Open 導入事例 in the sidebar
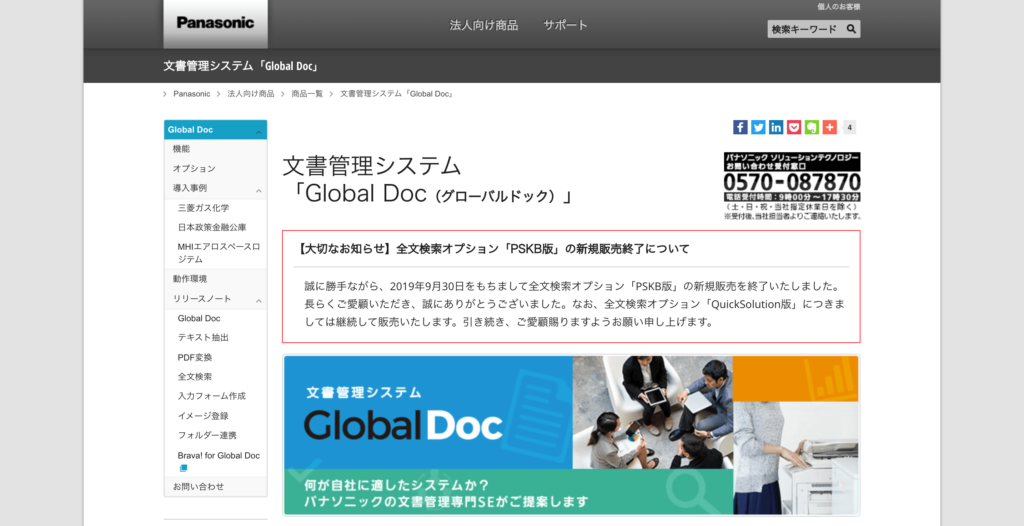The image size is (1024, 526). pyautogui.click(x=190, y=188)
